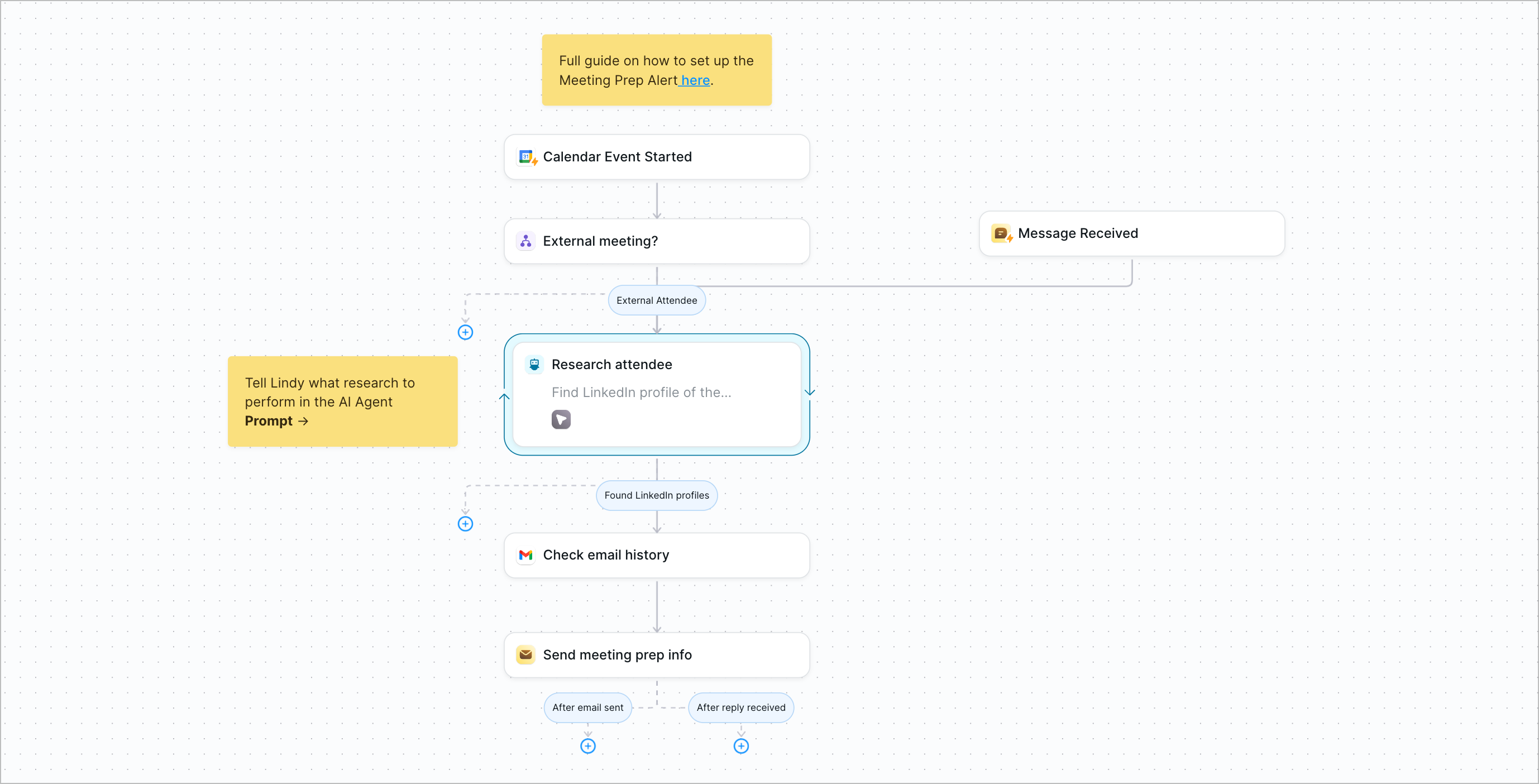Click the After email sent branch pill
The image size is (1539, 784).
point(588,707)
